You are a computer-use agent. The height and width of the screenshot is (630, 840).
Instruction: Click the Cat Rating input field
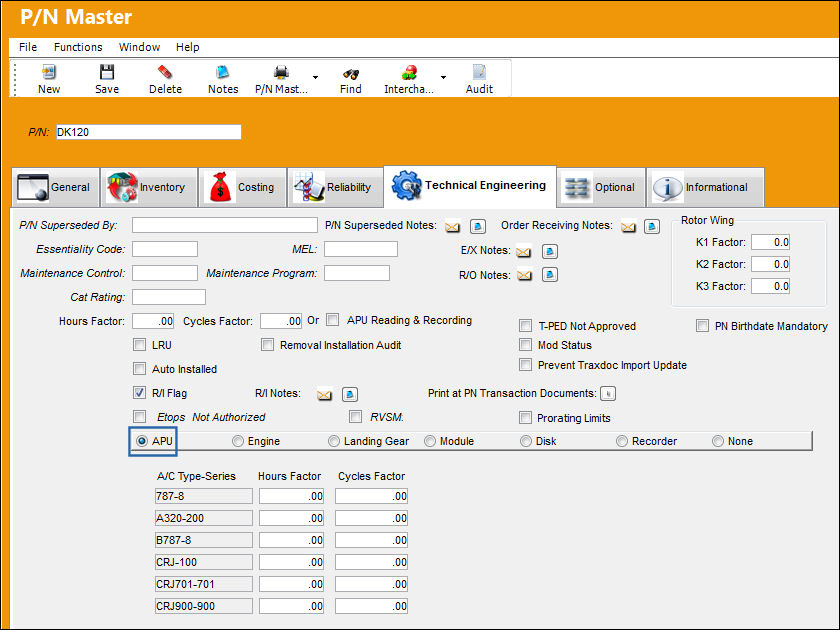[169, 297]
